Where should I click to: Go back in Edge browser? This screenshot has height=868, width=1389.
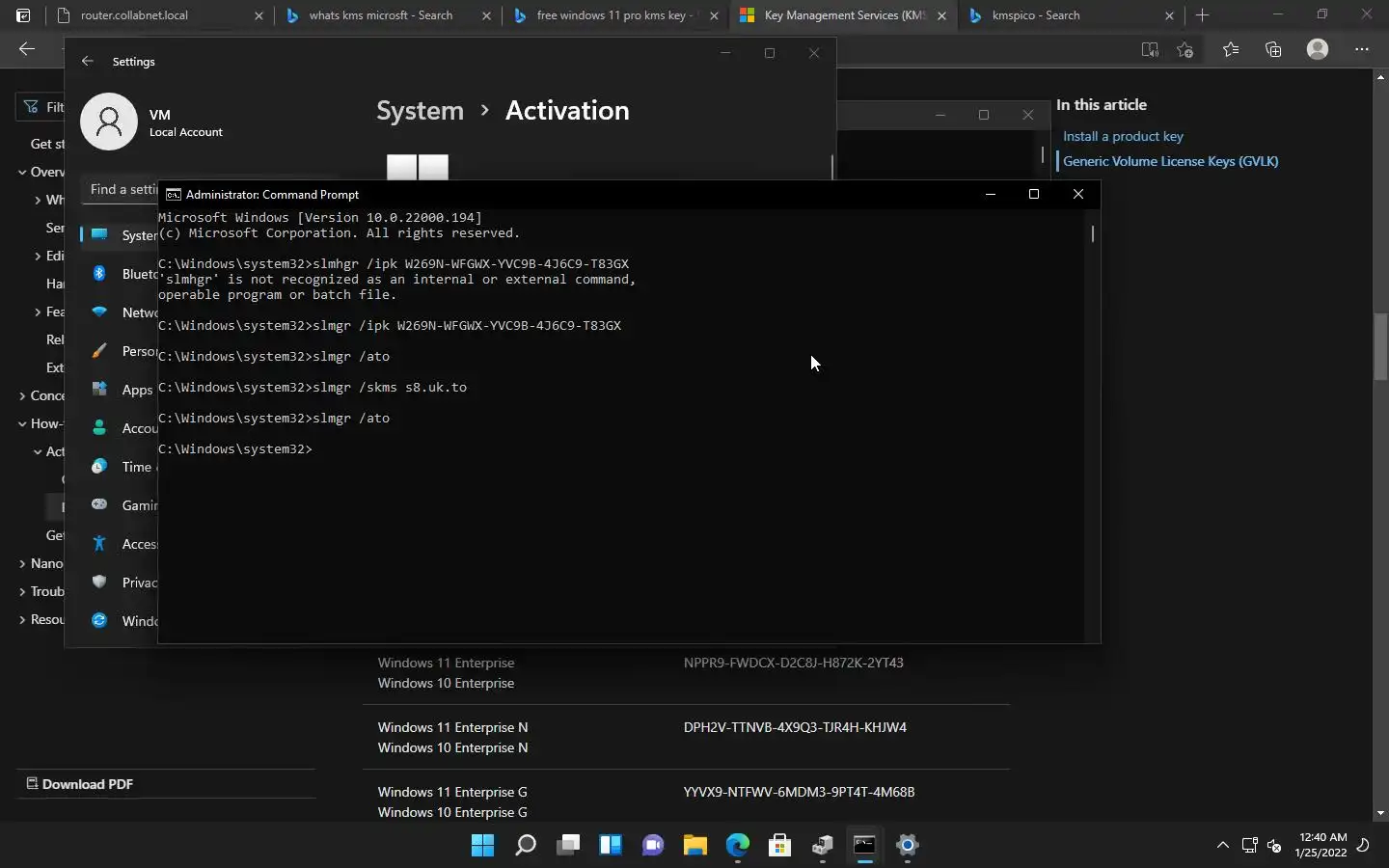tap(27, 49)
